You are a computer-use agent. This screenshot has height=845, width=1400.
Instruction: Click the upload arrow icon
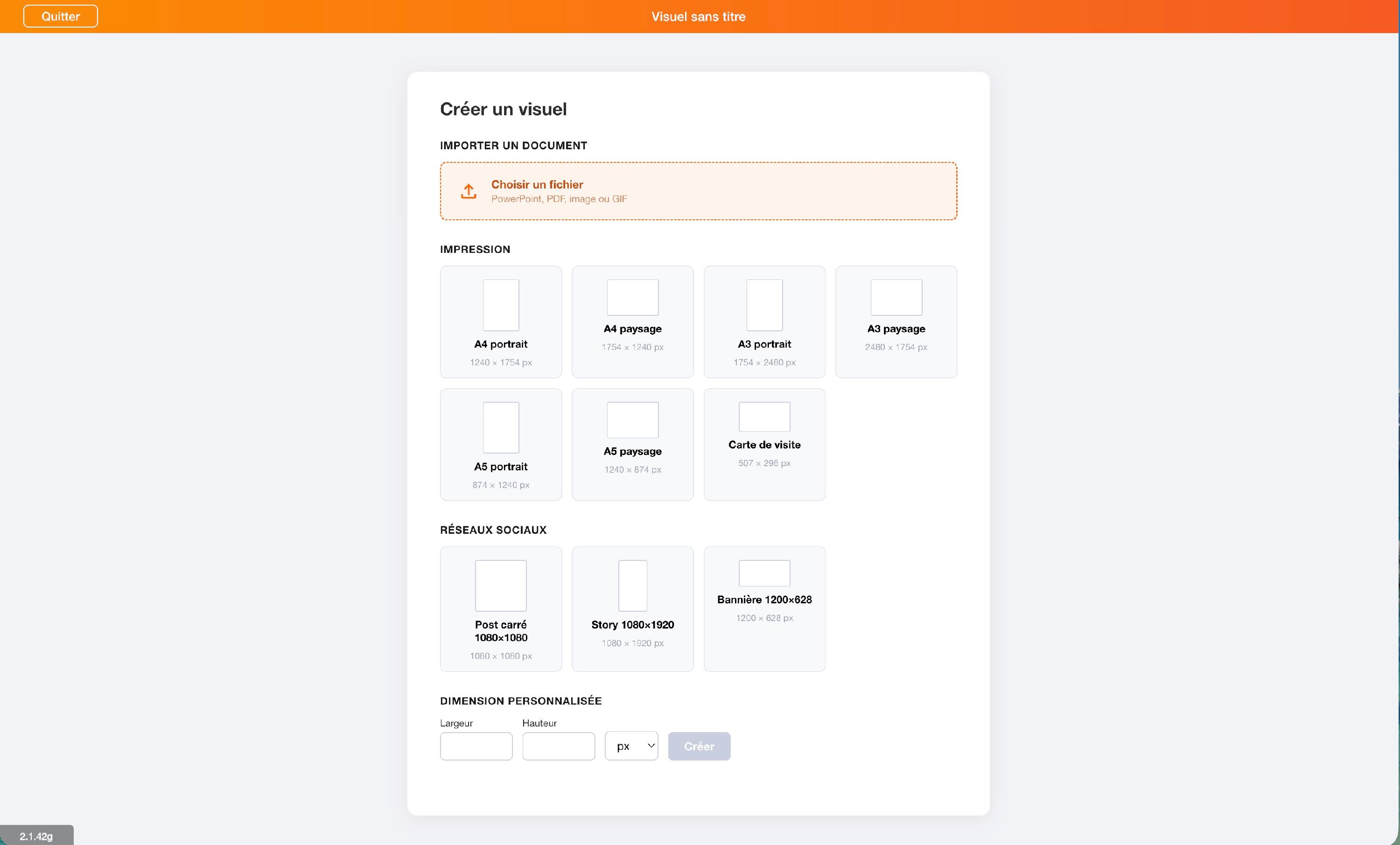[468, 191]
